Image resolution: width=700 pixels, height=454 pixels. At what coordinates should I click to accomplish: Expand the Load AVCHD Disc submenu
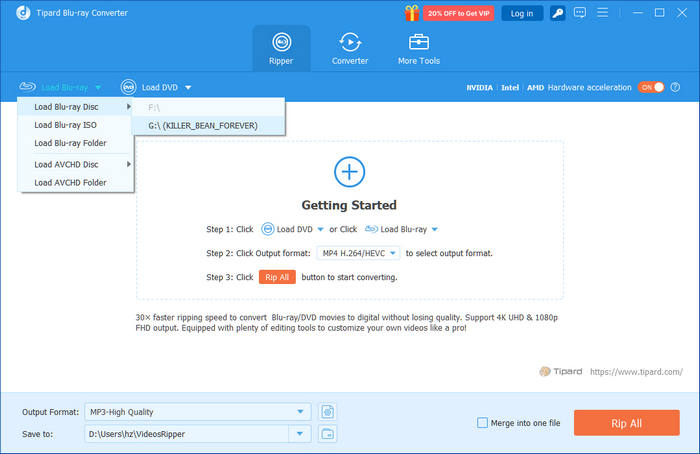coord(76,164)
